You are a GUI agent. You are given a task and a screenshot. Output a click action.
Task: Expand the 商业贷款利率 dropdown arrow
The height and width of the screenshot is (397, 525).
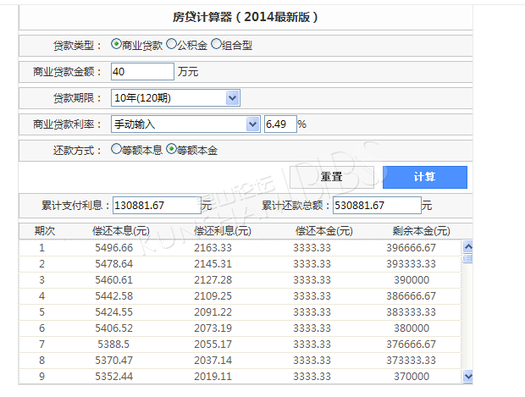pos(253,125)
